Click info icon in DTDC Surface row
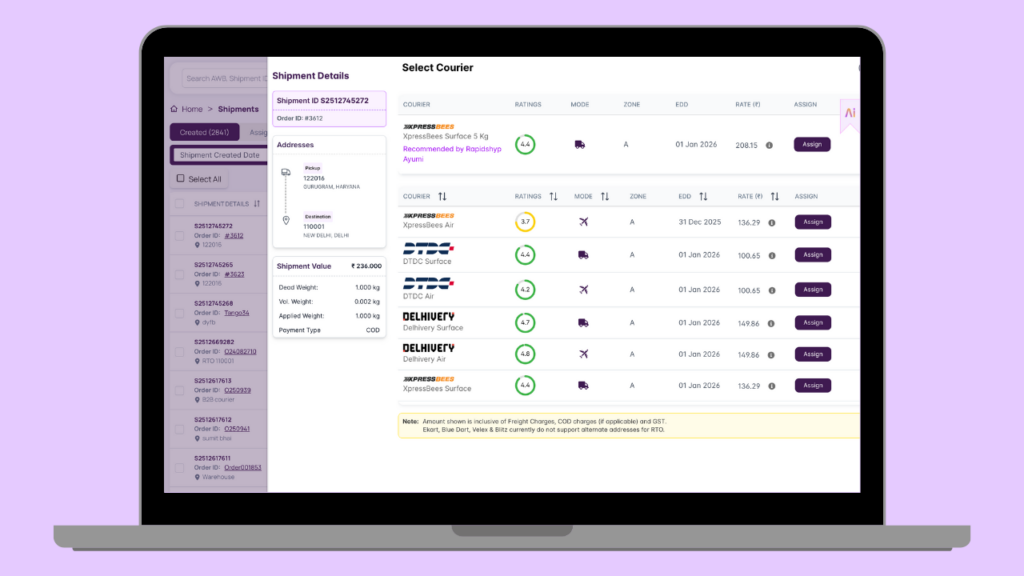1024x576 pixels. tap(772, 255)
